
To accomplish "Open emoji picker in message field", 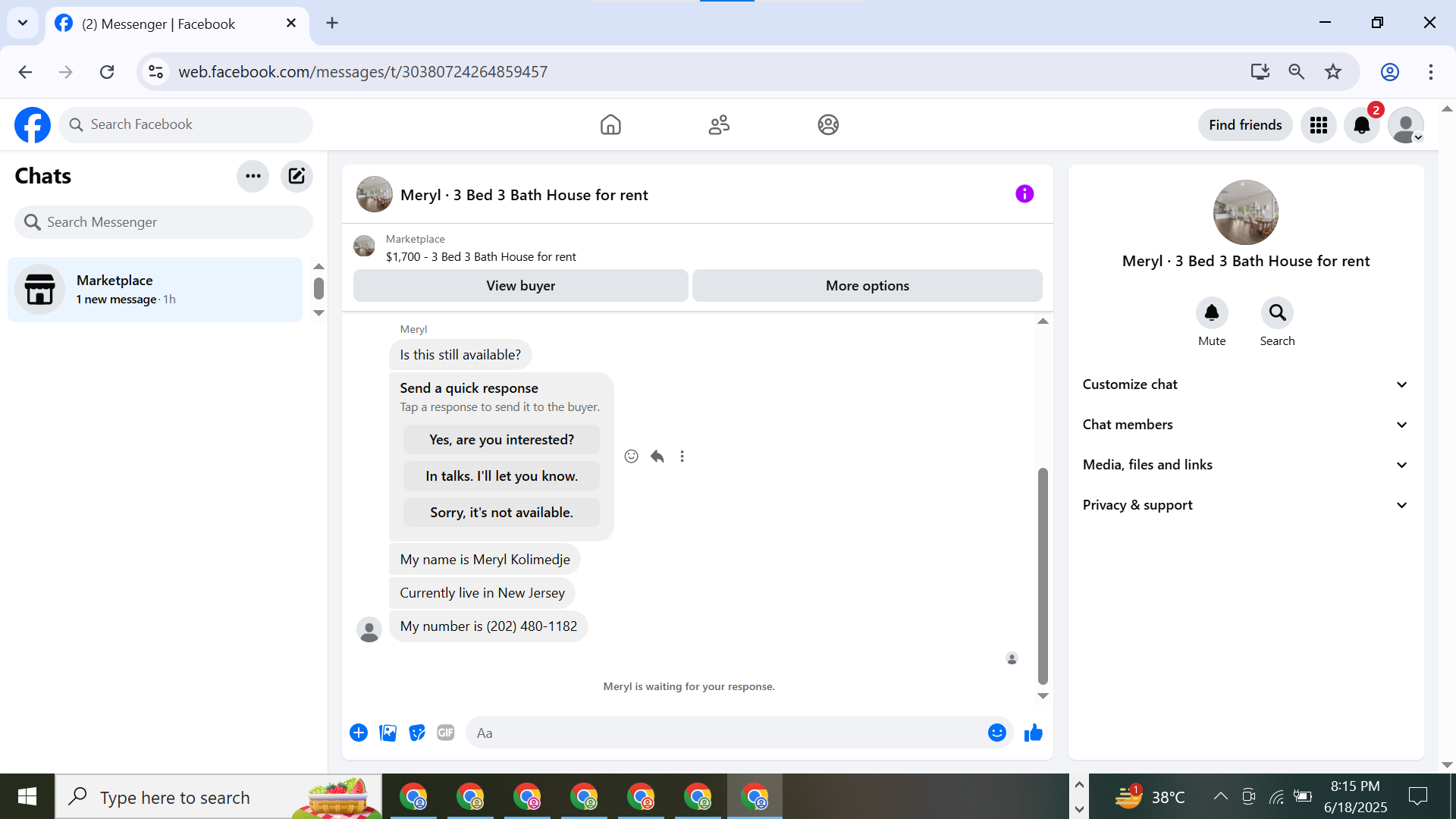I will pyautogui.click(x=996, y=733).
